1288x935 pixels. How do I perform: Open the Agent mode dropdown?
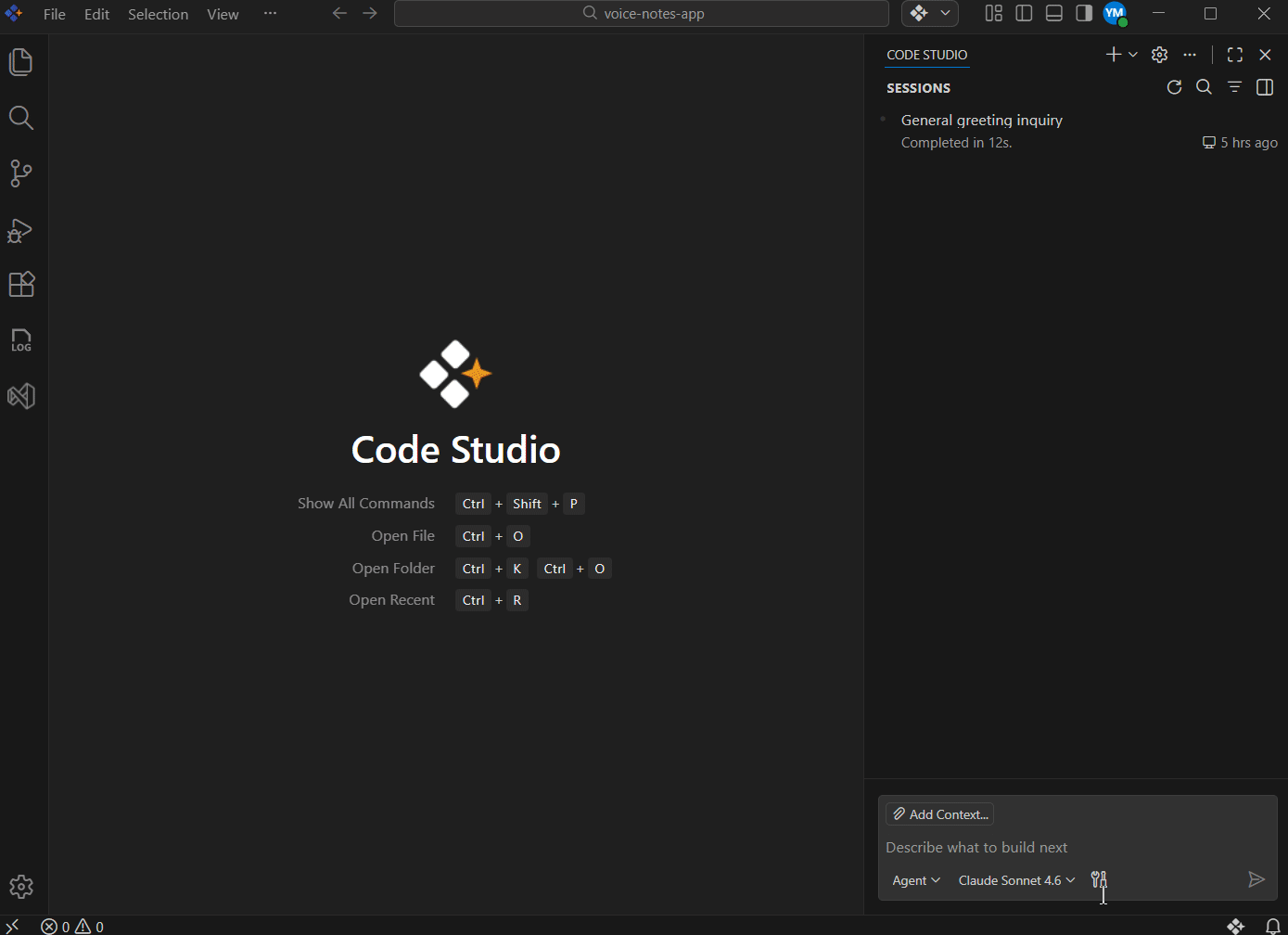click(916, 880)
